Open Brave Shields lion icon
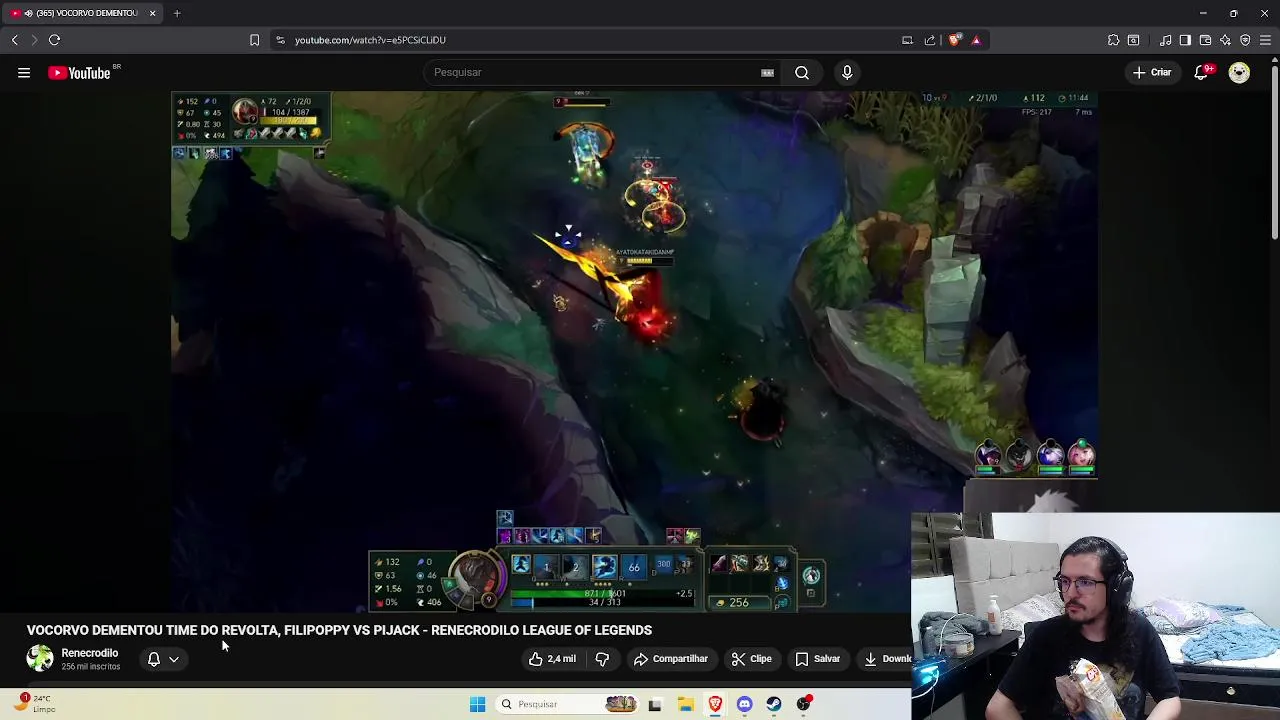Viewport: 1280px width, 720px height. [x=955, y=40]
